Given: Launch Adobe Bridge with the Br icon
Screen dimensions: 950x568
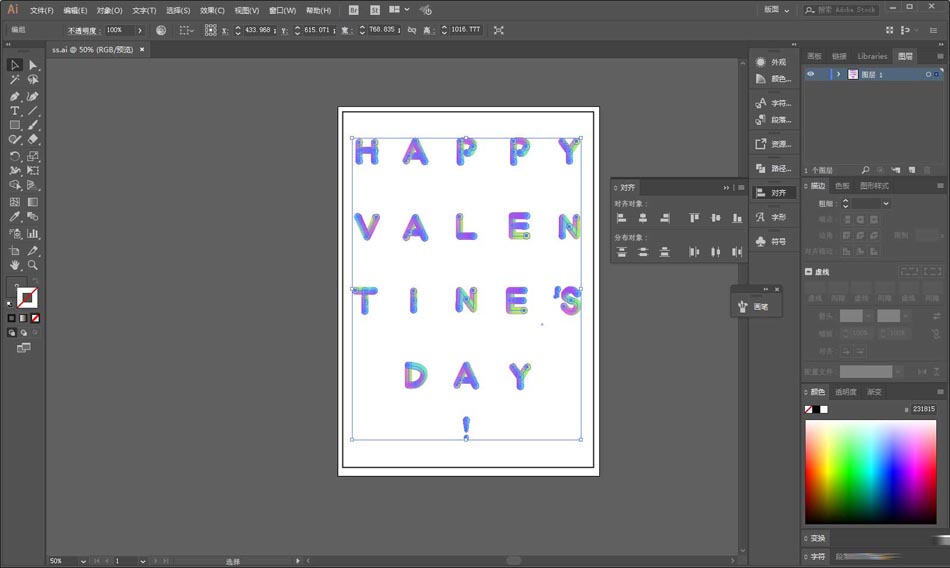Looking at the screenshot, I should coord(354,10).
